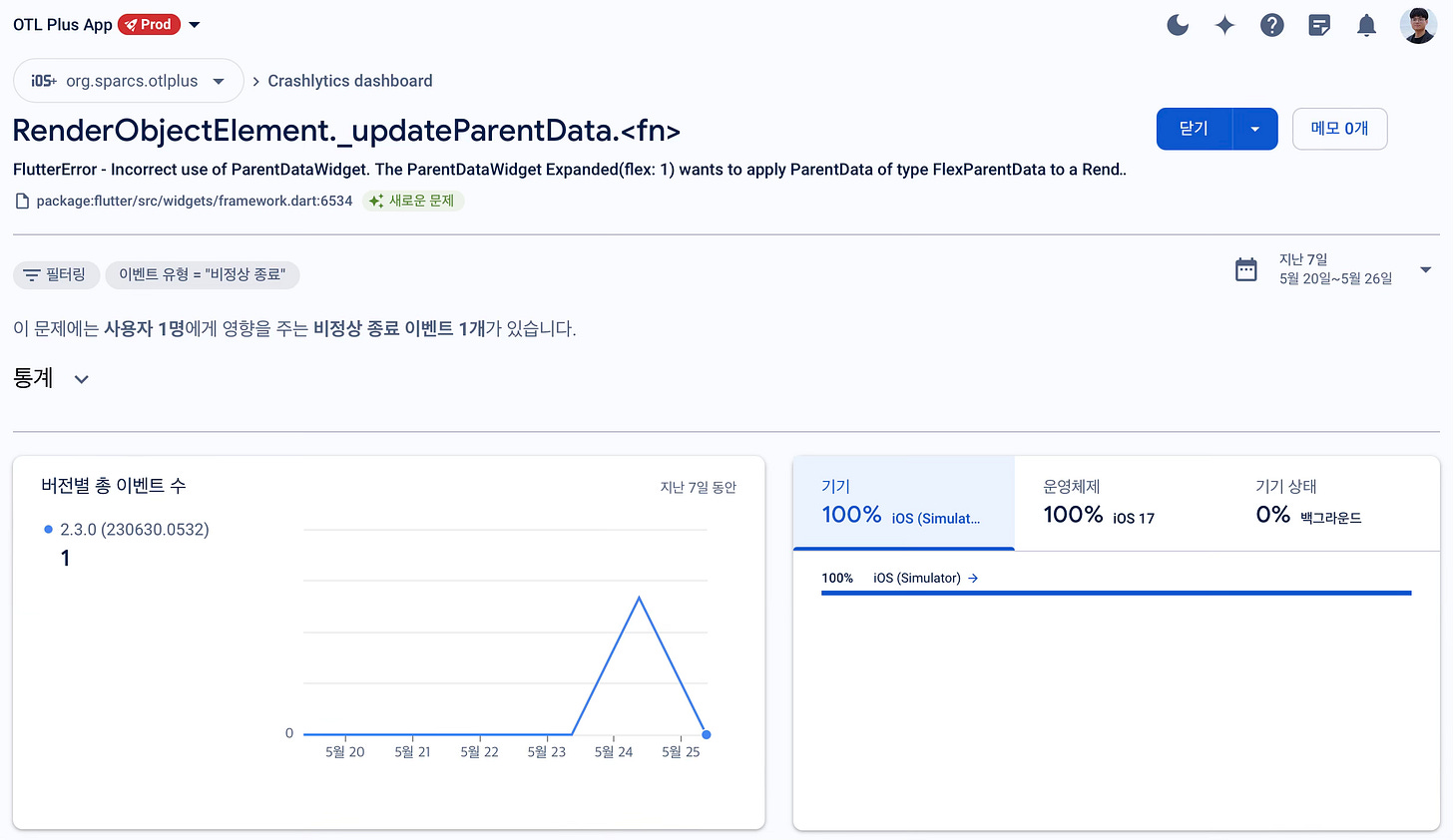Open the iOS (Simulator) arrow link
1453x840 pixels.
973,578
